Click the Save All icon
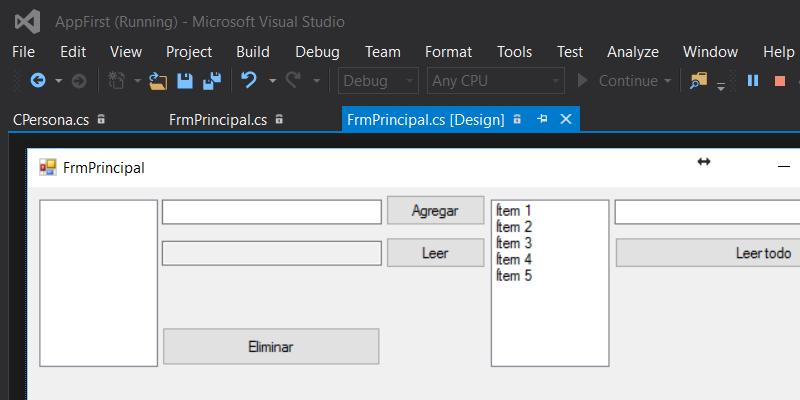The image size is (800, 400). coord(212,81)
